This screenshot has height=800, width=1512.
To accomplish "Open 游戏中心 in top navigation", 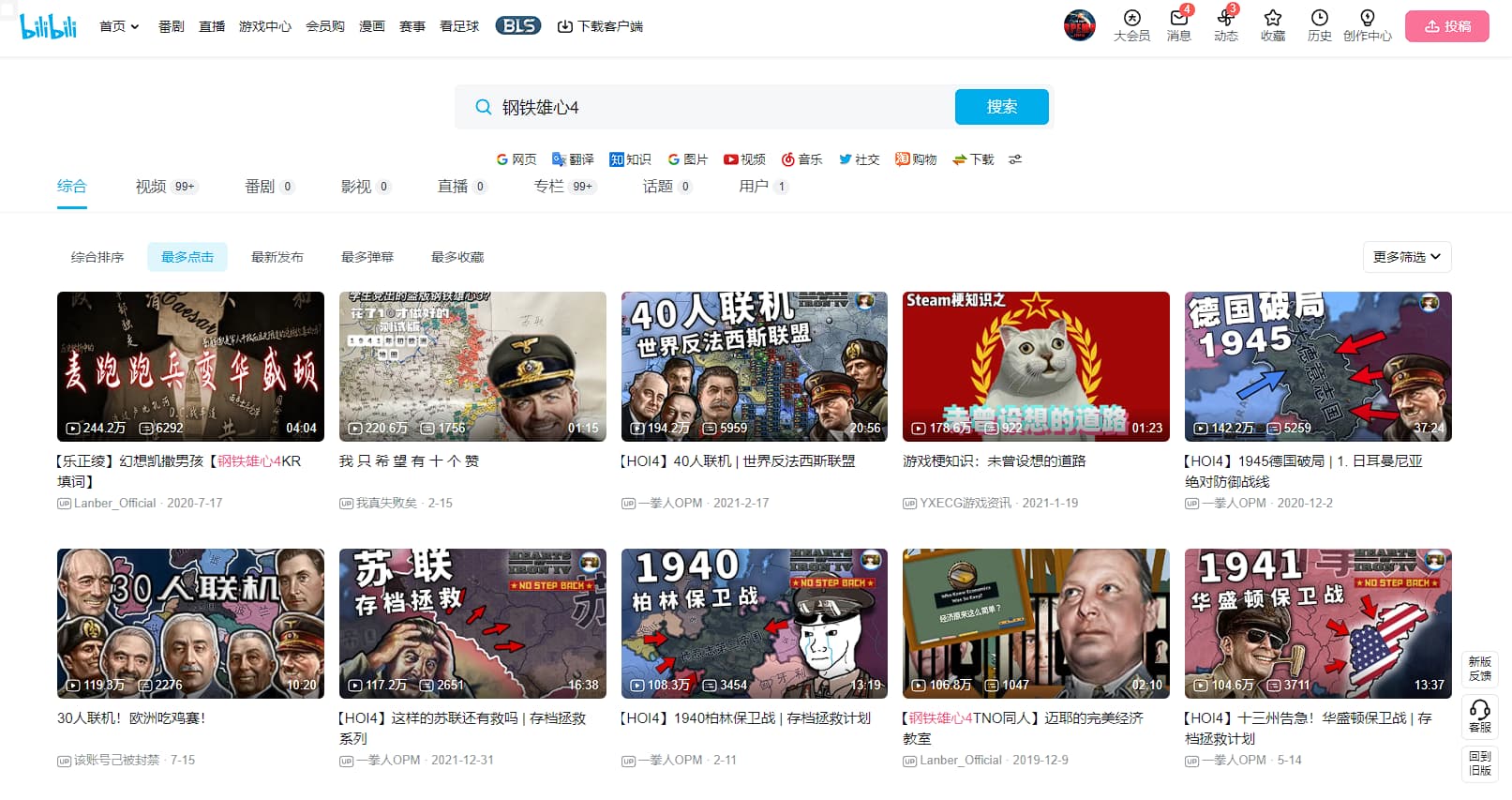I will click(265, 26).
